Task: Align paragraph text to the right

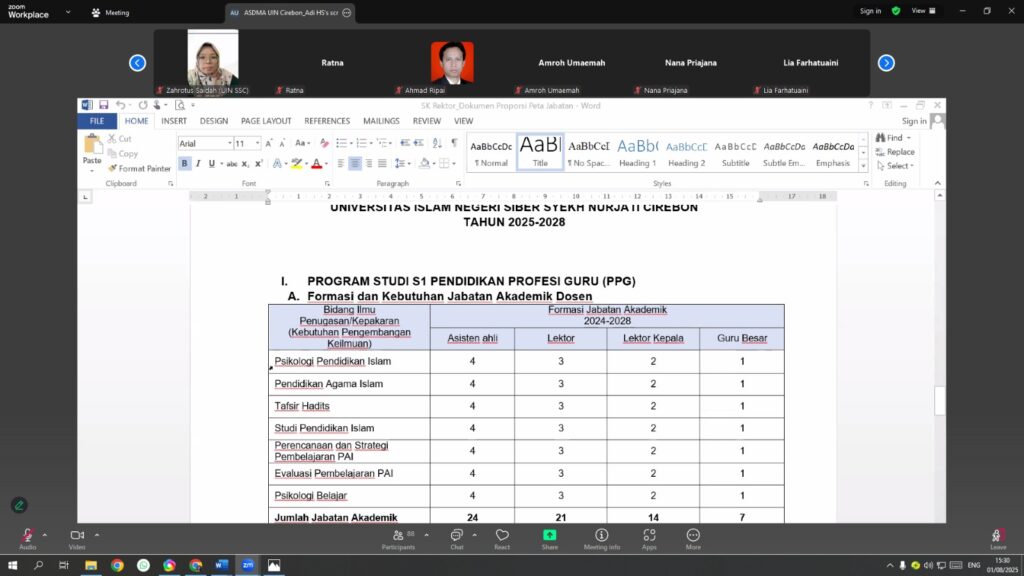Action: (x=369, y=164)
